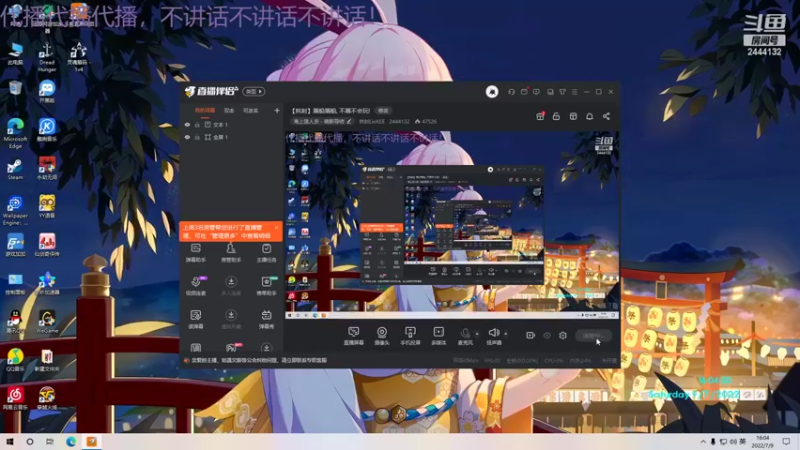Screen dimensions: 800x450
Task: Open the taskbar Task View button
Action: click(x=49, y=442)
